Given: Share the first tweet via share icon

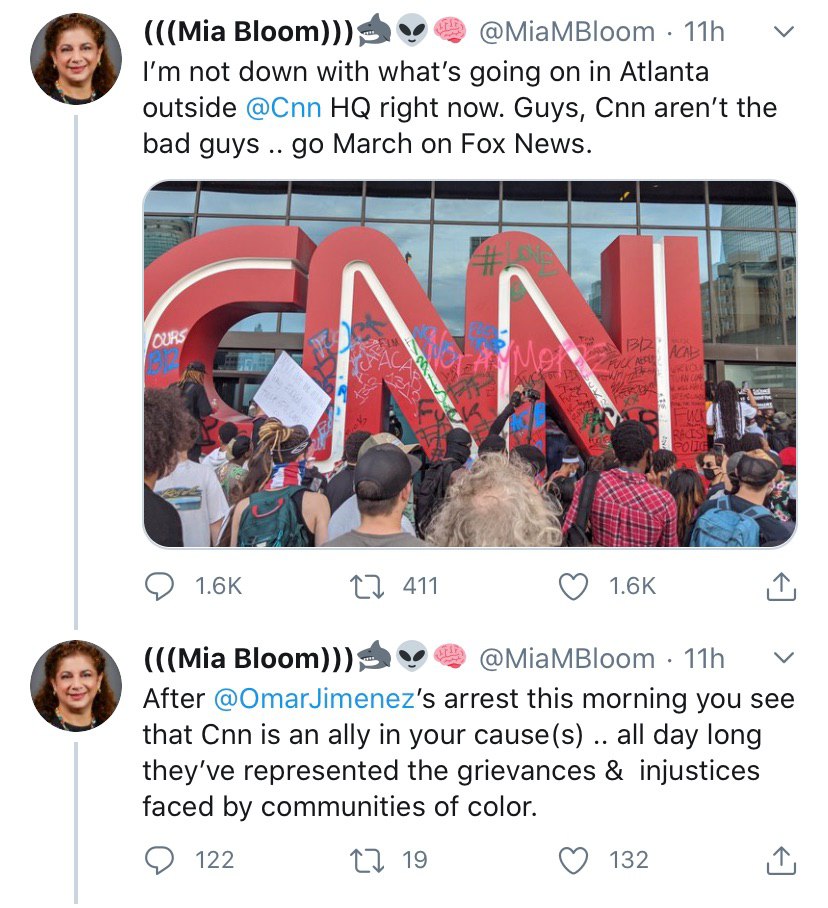Looking at the screenshot, I should [781, 586].
